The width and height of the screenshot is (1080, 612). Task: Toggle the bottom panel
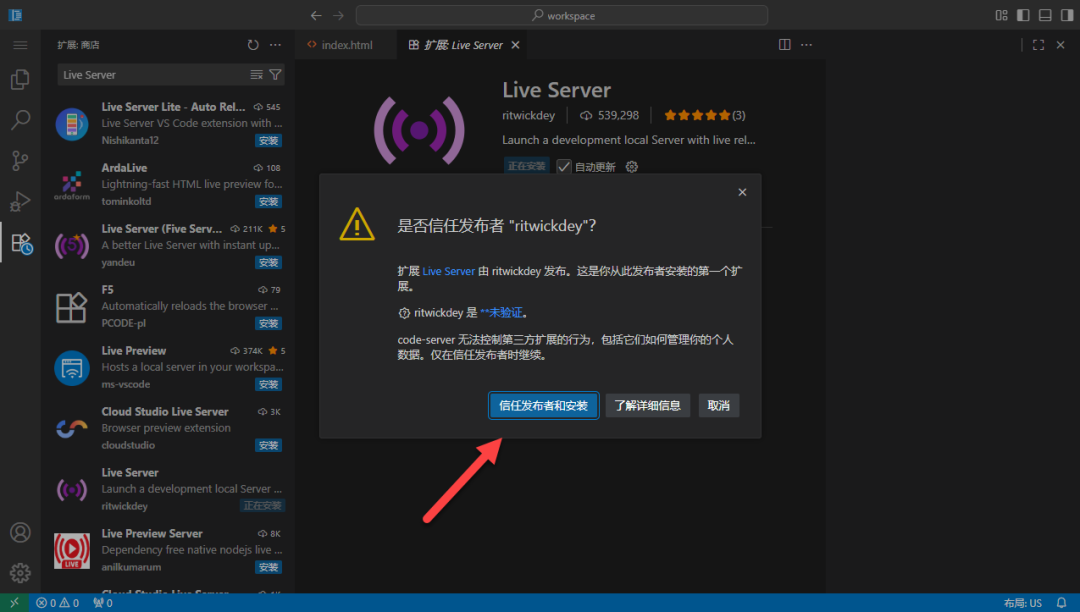1045,15
